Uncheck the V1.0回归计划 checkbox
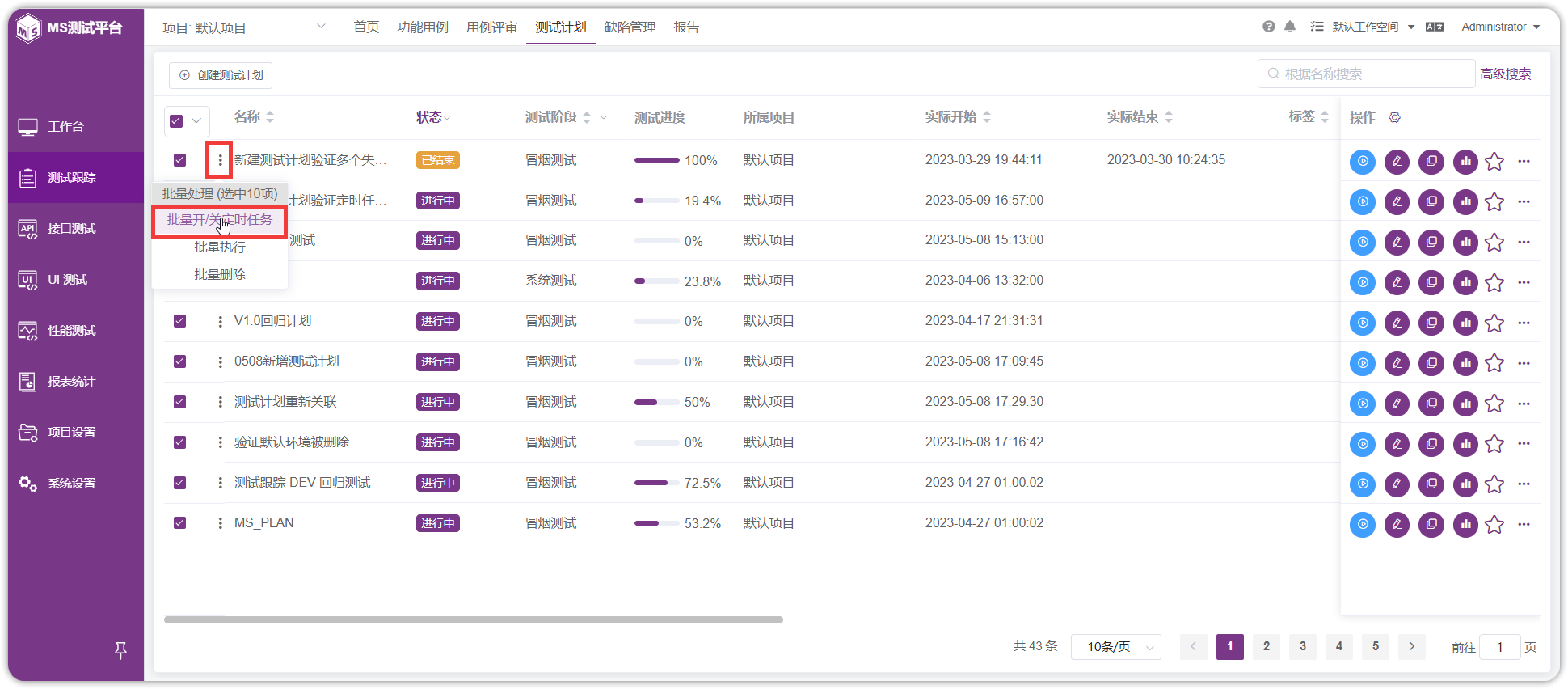The width and height of the screenshot is (1568, 689). 179,321
